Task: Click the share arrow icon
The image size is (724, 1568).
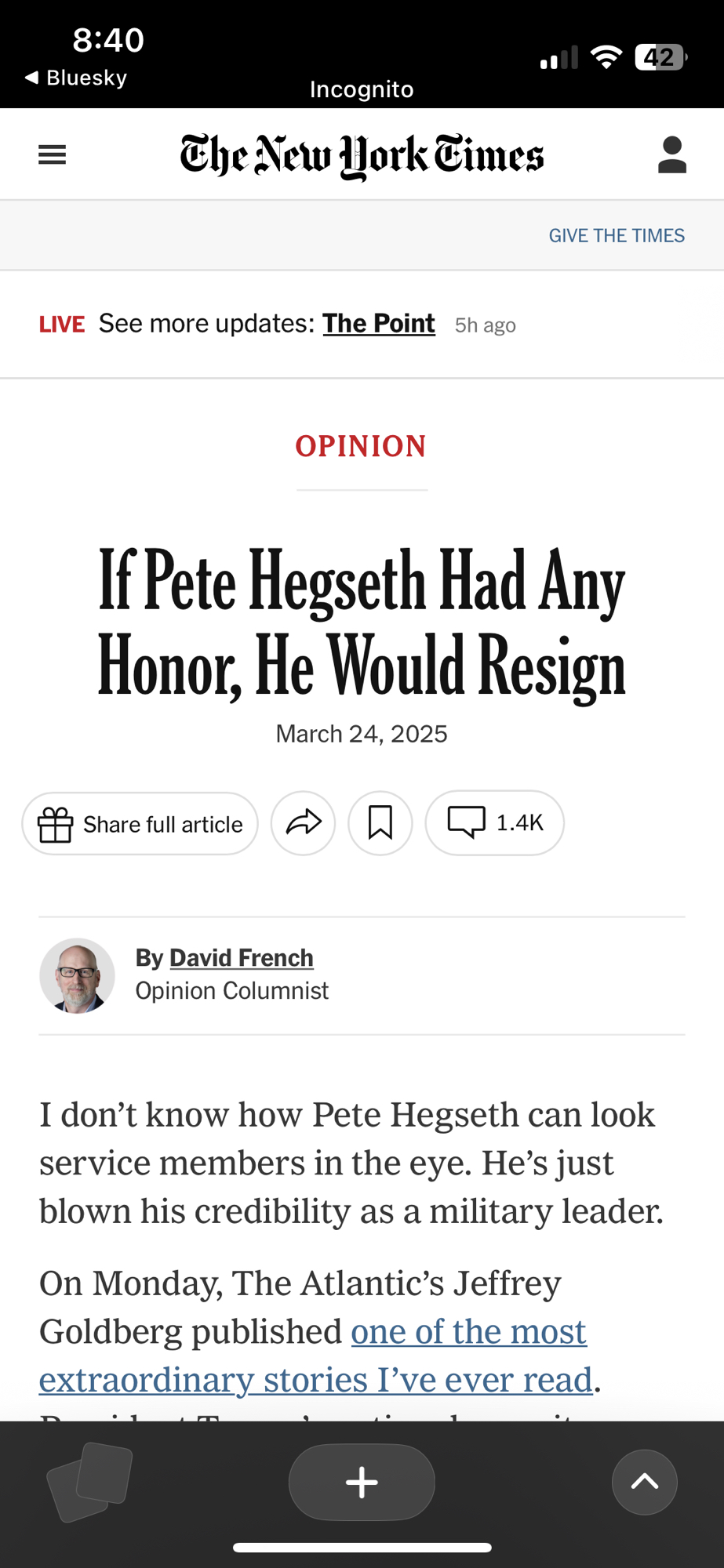Action: 304,823
